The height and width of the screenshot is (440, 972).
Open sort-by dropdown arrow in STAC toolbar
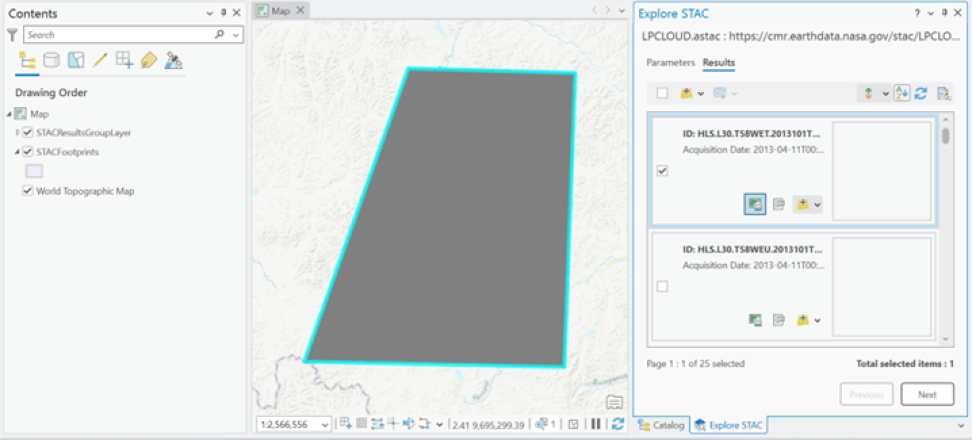pyautogui.click(x=885, y=94)
